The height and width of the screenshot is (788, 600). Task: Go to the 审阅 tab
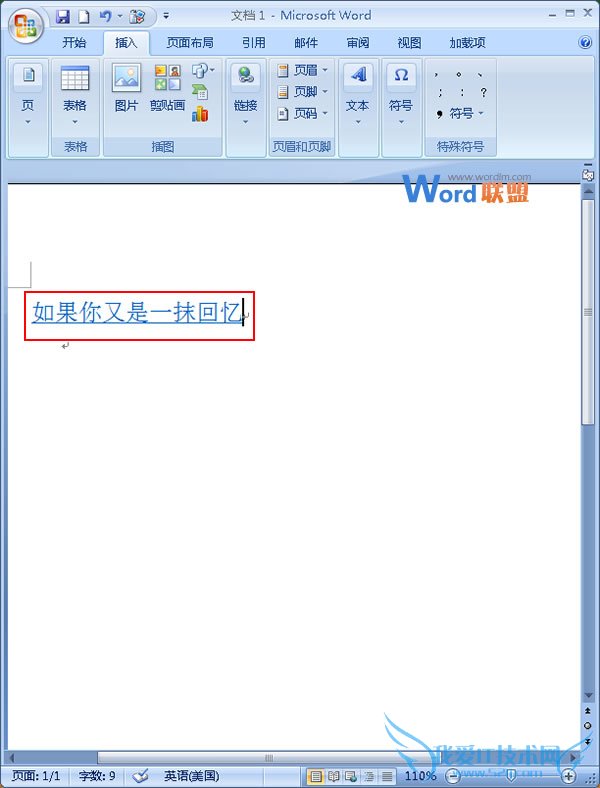[x=358, y=43]
